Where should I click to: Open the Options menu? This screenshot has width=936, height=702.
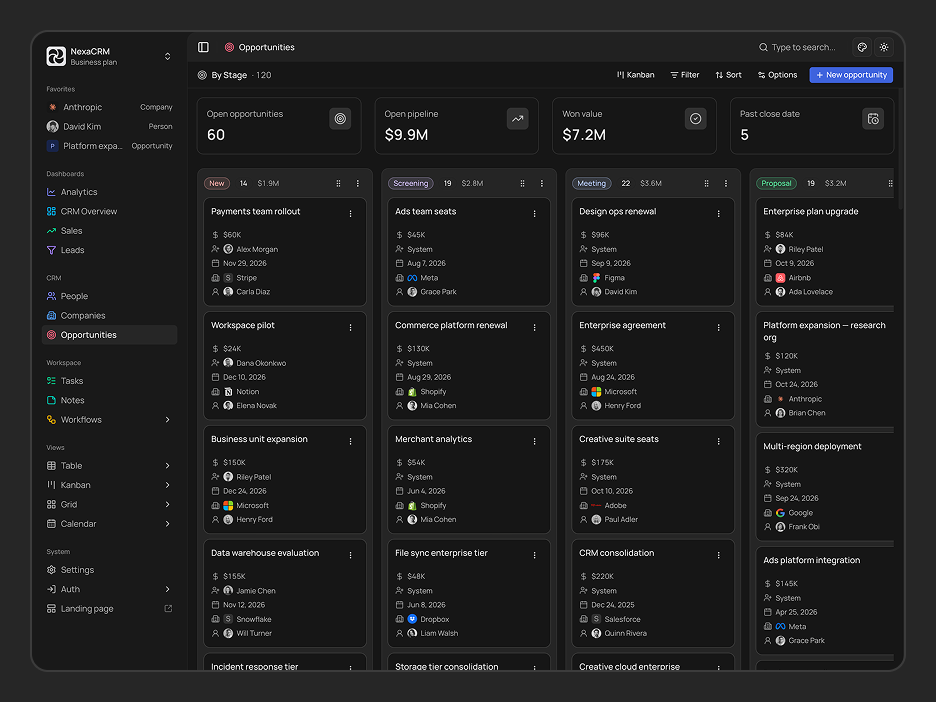tap(777, 75)
